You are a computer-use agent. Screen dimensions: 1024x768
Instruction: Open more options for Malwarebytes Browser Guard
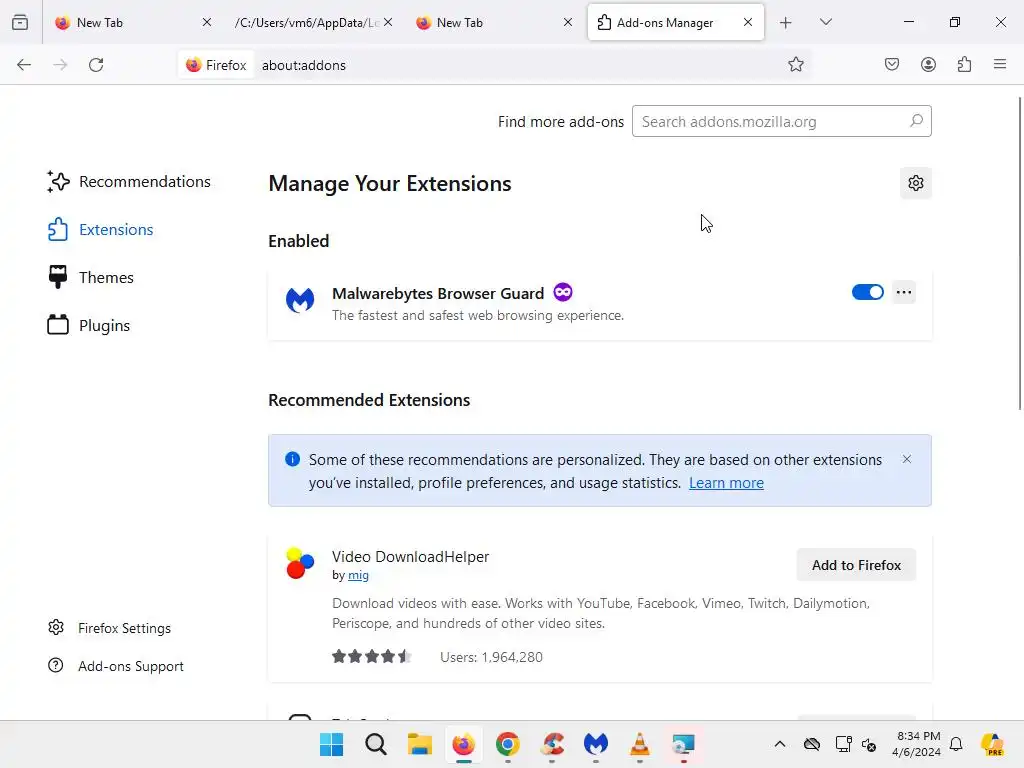point(904,292)
